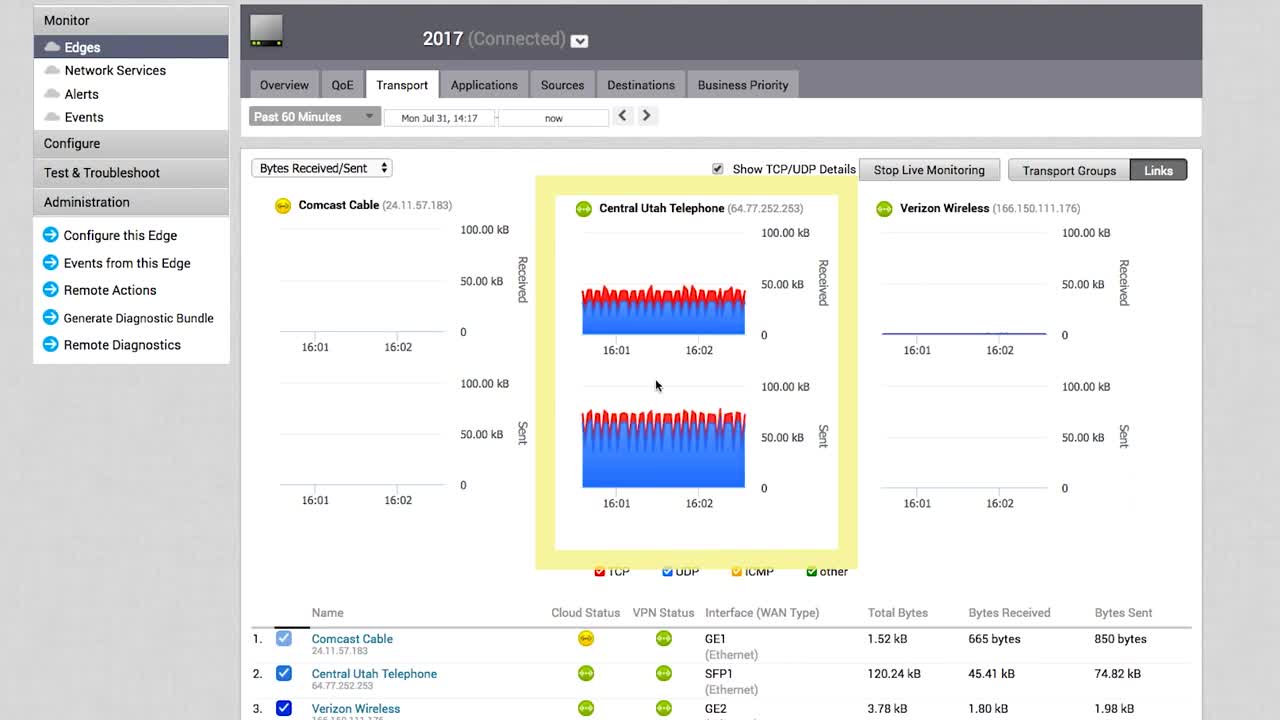Toggle Show TCP/UDP Details checkbox
The image size is (1280, 720).
717,169
